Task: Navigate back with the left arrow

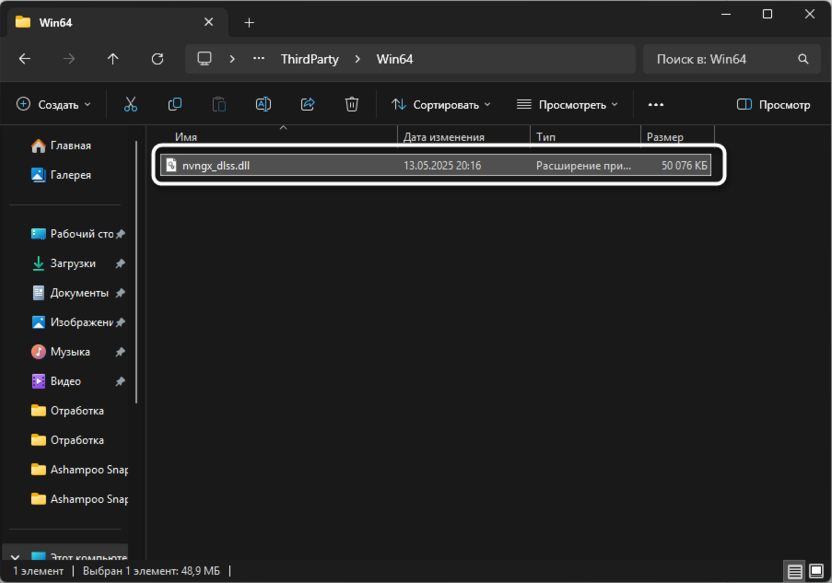Action: point(25,59)
